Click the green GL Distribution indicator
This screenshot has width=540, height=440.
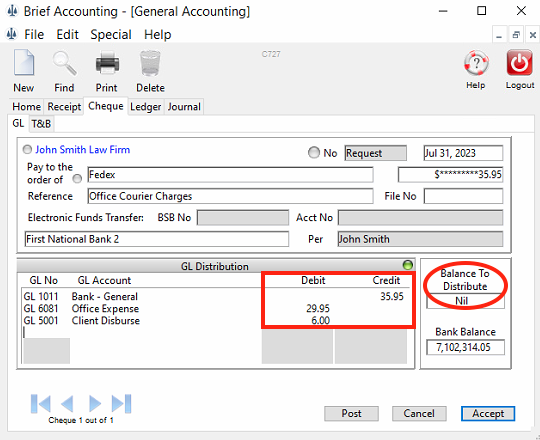click(x=407, y=265)
